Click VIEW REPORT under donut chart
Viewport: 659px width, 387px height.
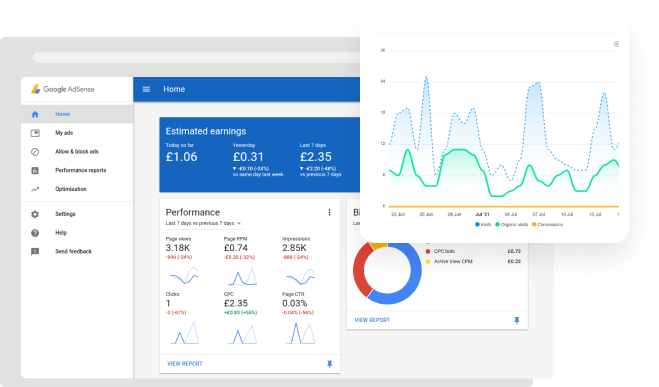[372, 320]
